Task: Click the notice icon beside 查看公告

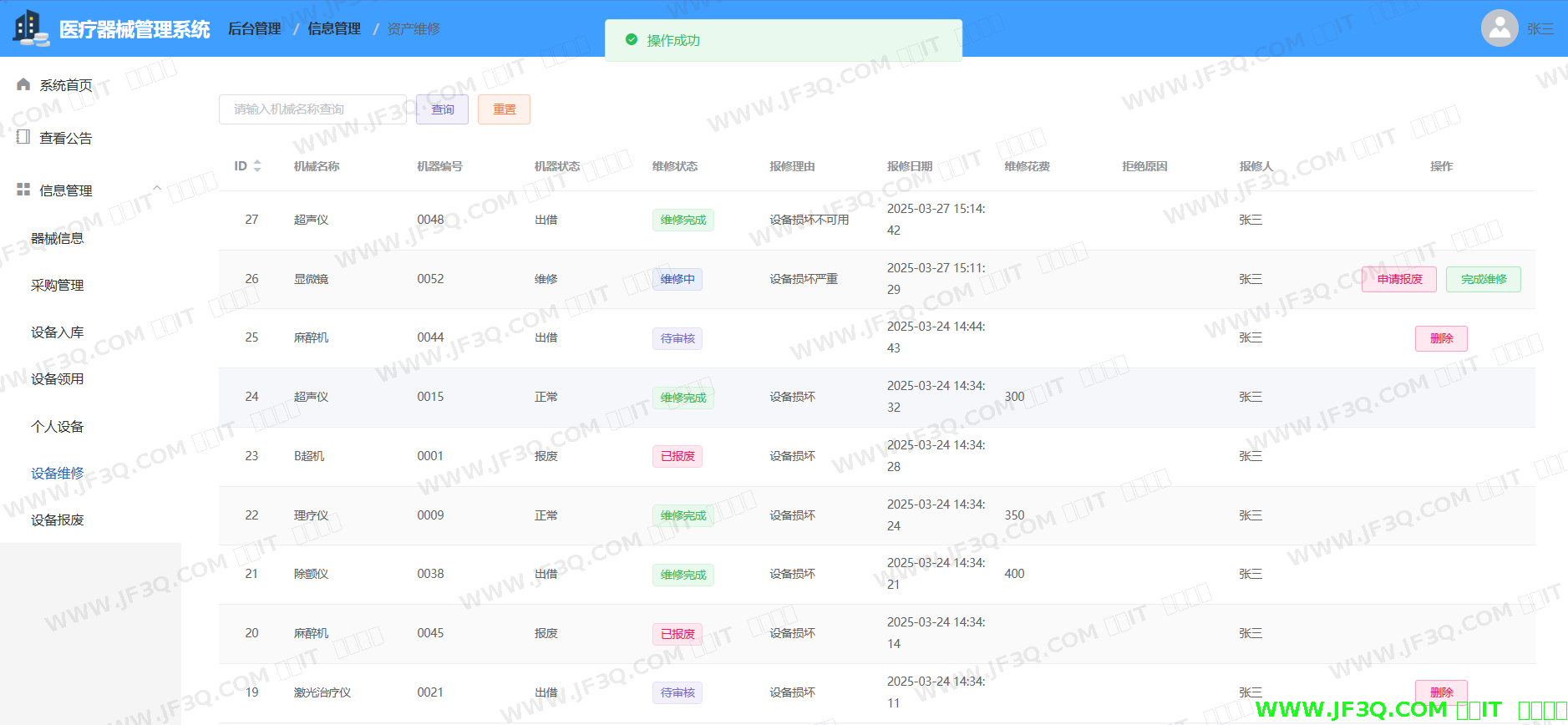Action: (23, 137)
